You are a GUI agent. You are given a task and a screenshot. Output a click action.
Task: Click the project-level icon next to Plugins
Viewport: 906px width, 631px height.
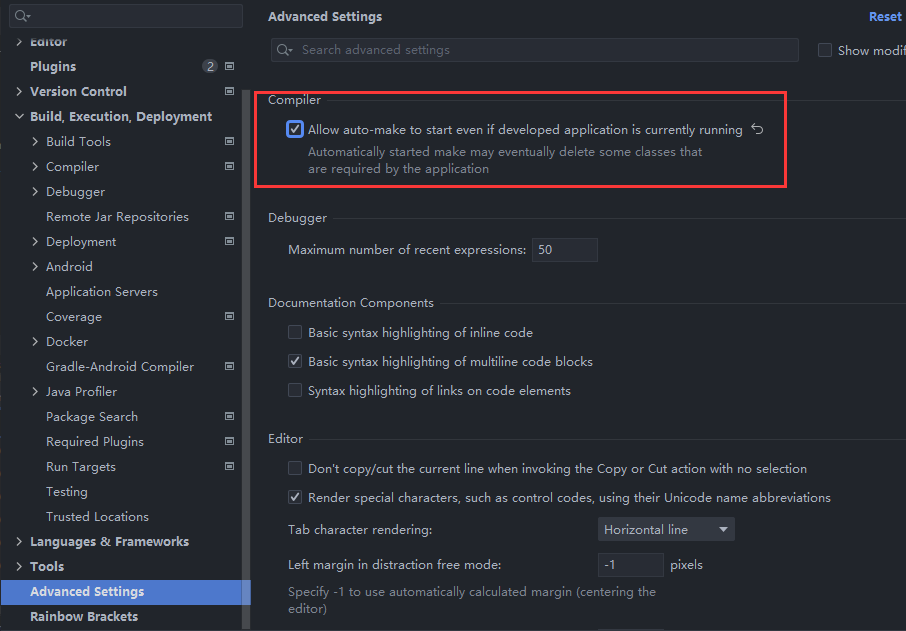229,67
